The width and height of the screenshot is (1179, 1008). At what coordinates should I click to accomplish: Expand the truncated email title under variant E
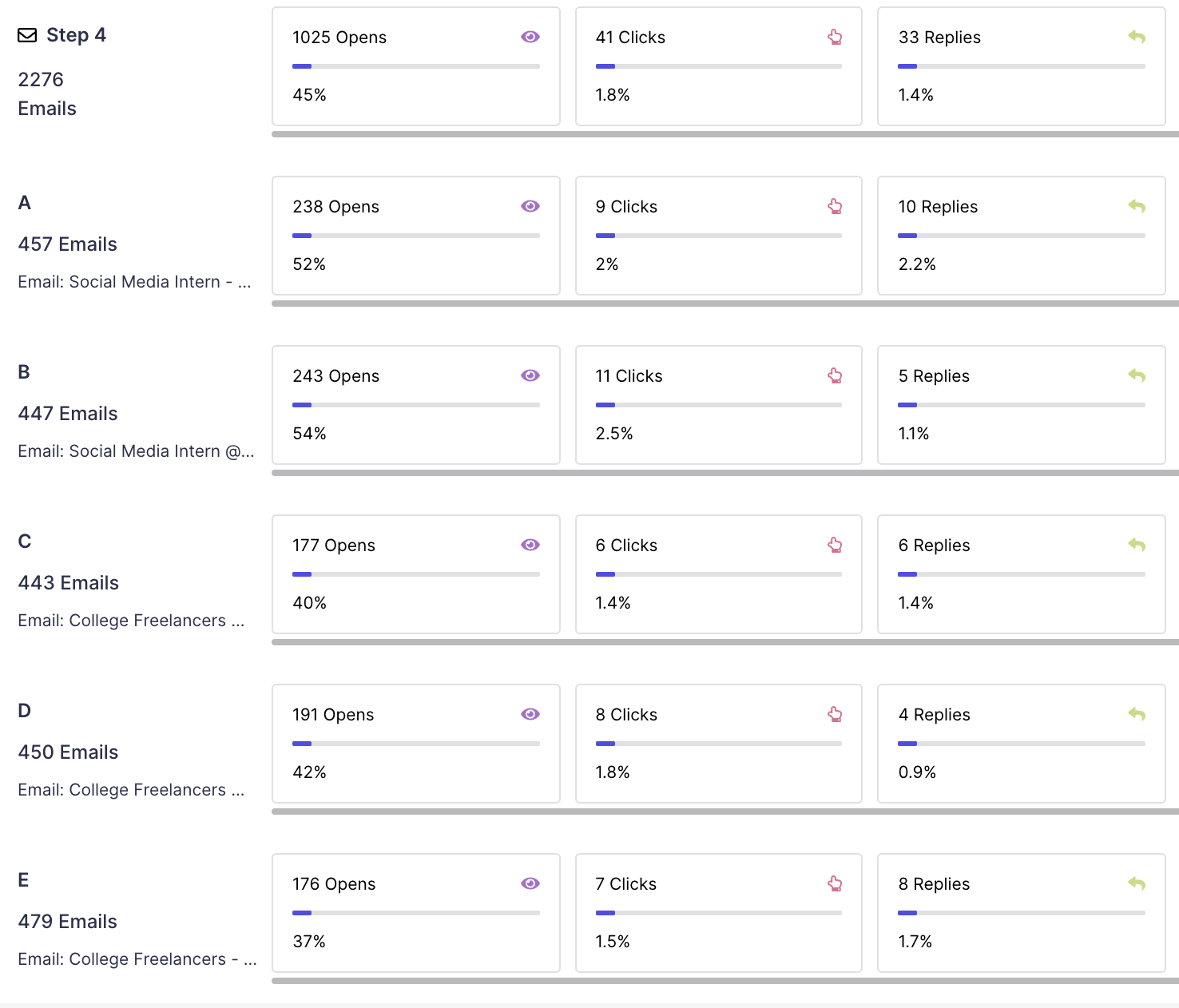pyautogui.click(x=137, y=958)
